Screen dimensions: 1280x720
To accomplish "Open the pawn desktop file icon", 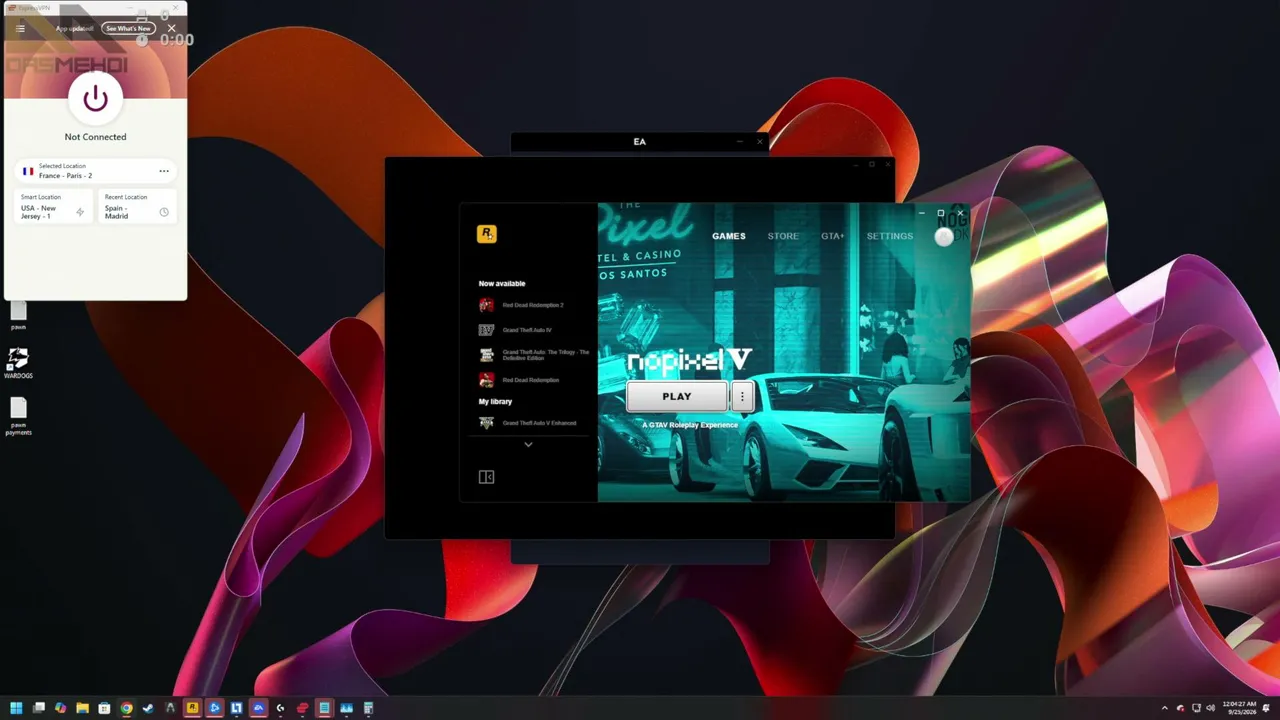I will tap(18, 316).
